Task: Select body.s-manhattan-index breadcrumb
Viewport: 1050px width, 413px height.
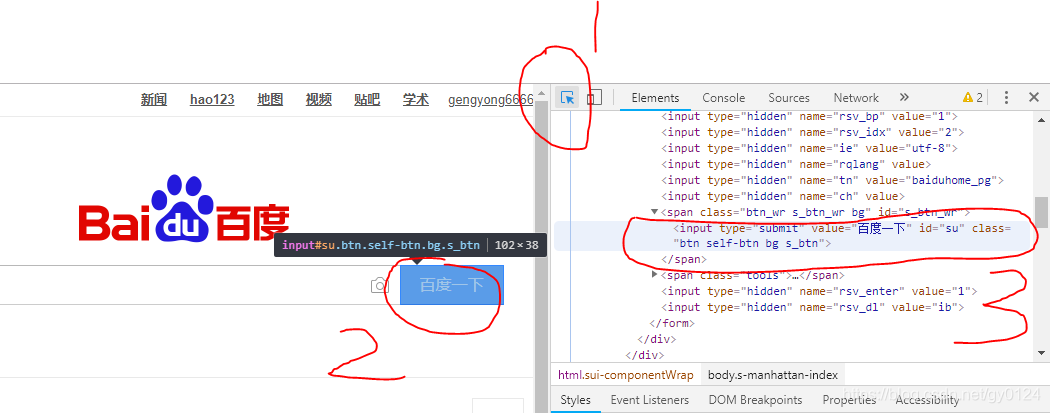Action: pyautogui.click(x=772, y=375)
